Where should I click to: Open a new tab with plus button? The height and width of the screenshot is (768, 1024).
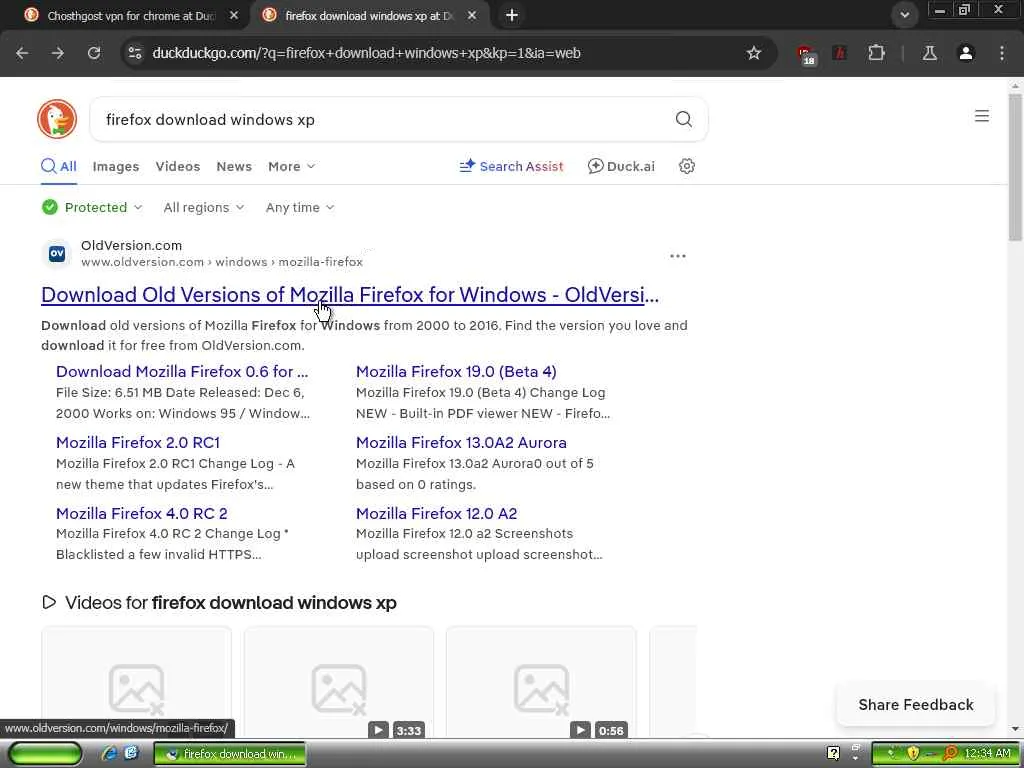[x=512, y=14]
